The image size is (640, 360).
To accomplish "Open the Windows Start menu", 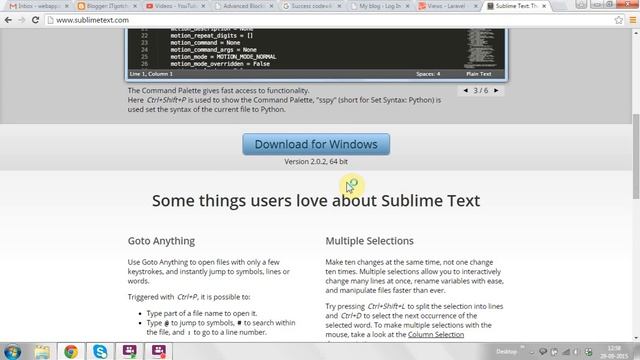I will [12, 351].
